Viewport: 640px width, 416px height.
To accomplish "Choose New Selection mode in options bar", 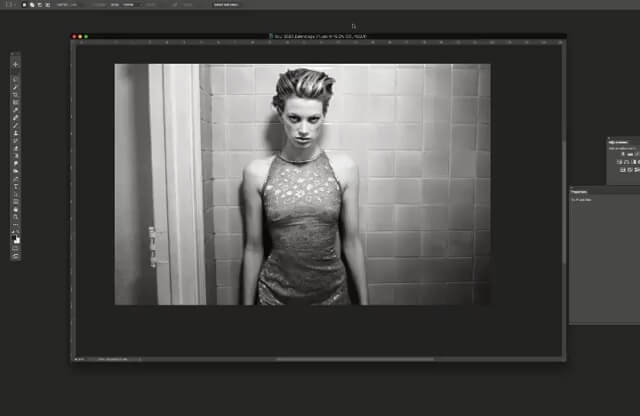I will [24, 5].
